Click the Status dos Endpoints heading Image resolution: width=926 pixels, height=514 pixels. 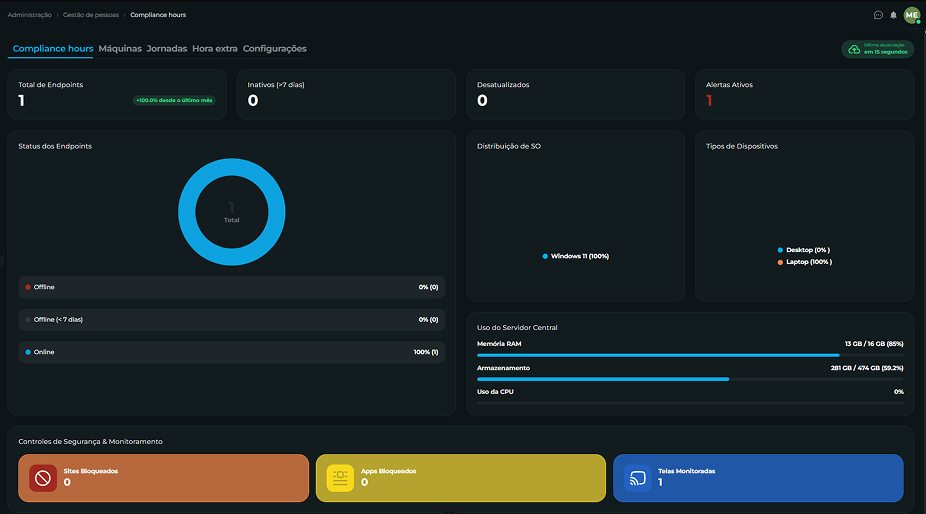[x=55, y=147]
